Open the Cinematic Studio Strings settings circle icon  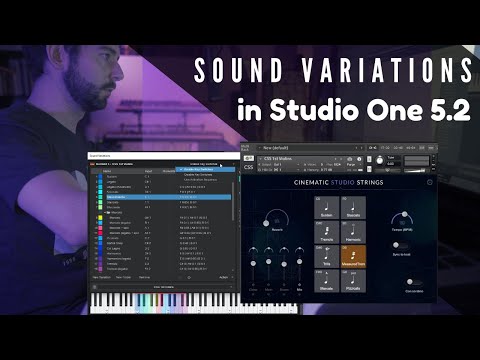430,182
